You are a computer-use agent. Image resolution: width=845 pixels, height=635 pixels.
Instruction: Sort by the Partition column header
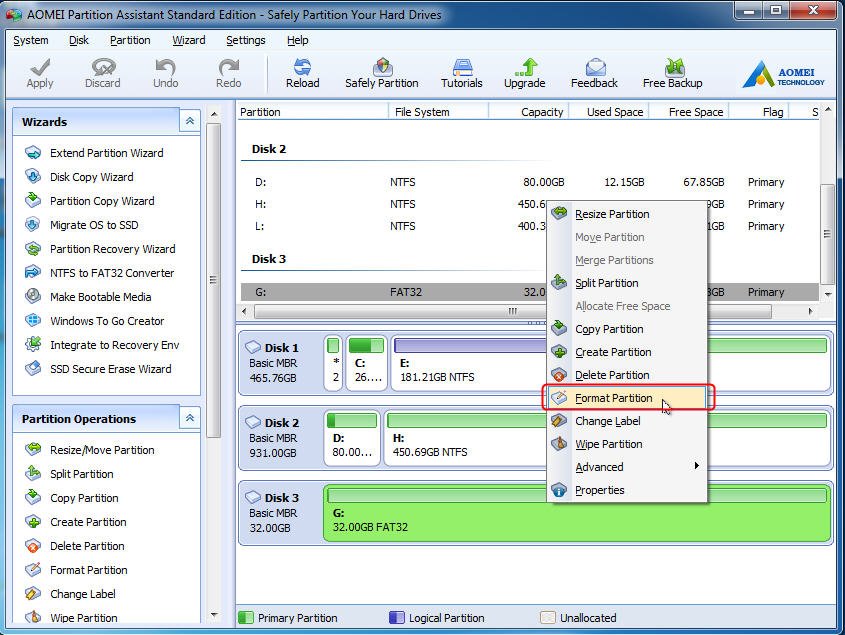point(313,112)
